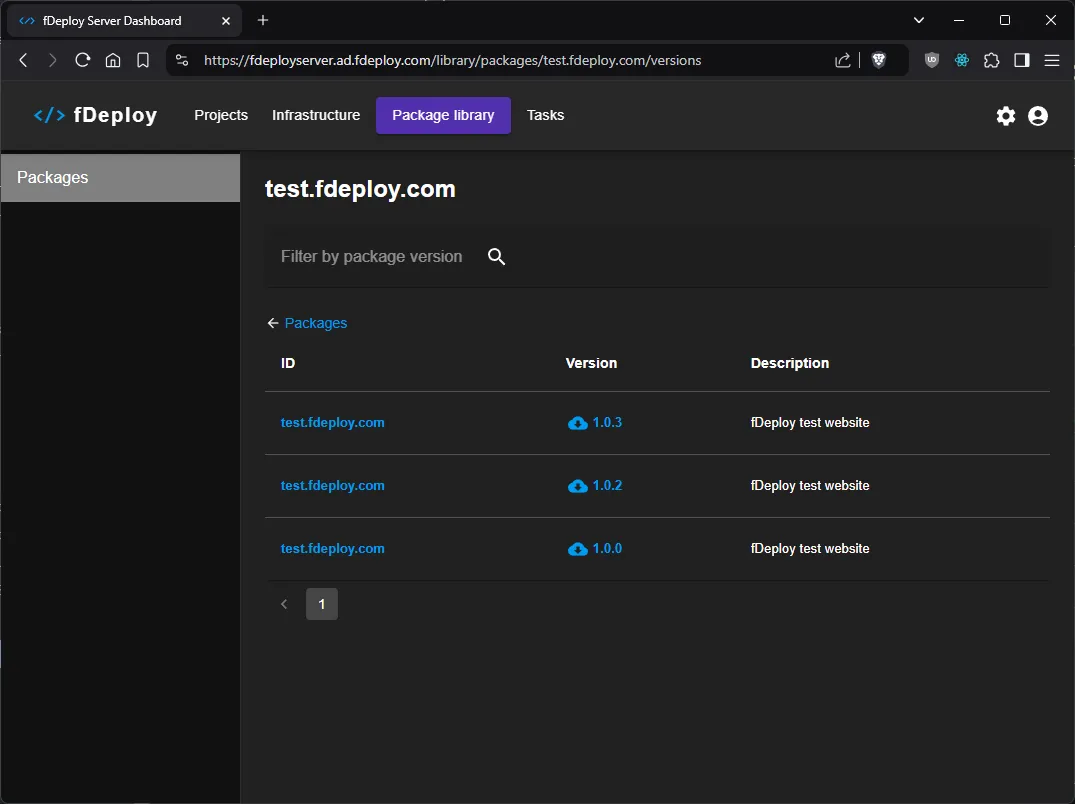
Task: Open the test.fdeploy.com link for version 1.0.3
Action: point(332,422)
